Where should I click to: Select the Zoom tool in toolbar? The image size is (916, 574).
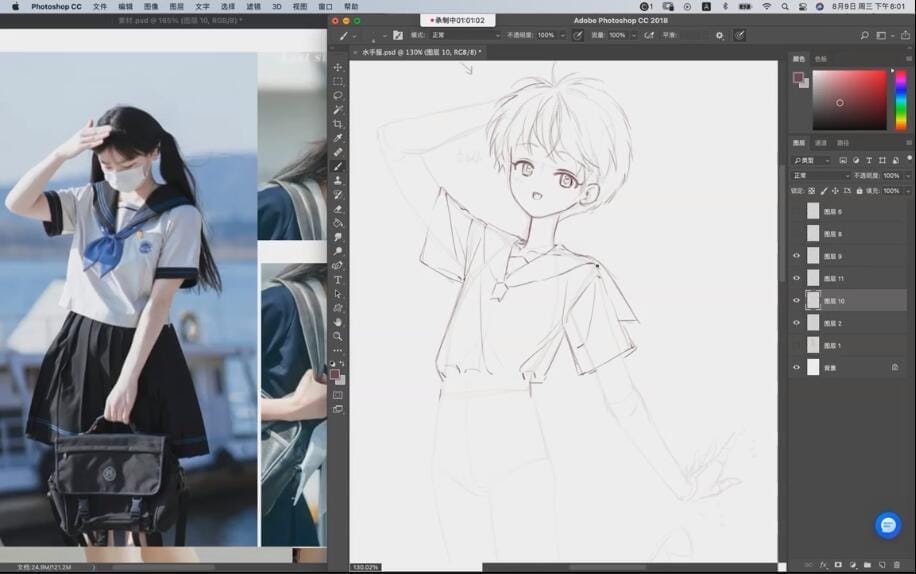tap(338, 336)
